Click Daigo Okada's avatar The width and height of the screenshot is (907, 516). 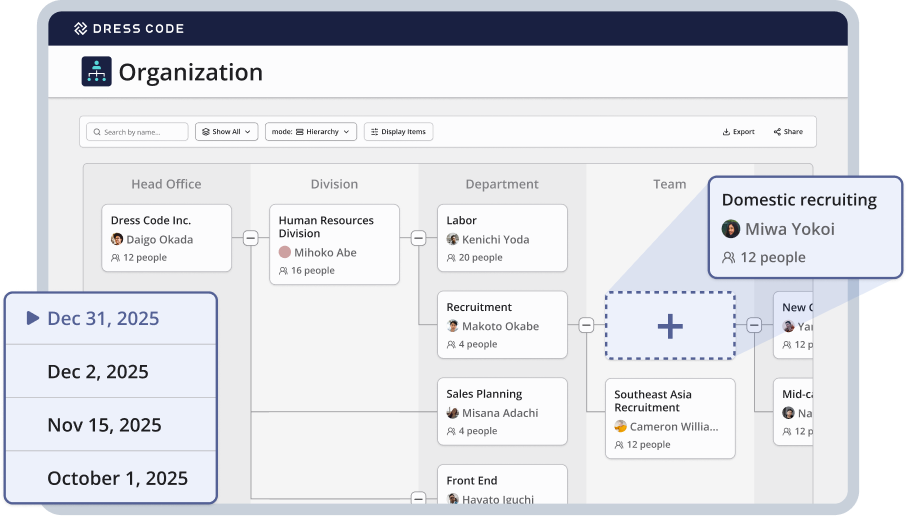coord(117,239)
